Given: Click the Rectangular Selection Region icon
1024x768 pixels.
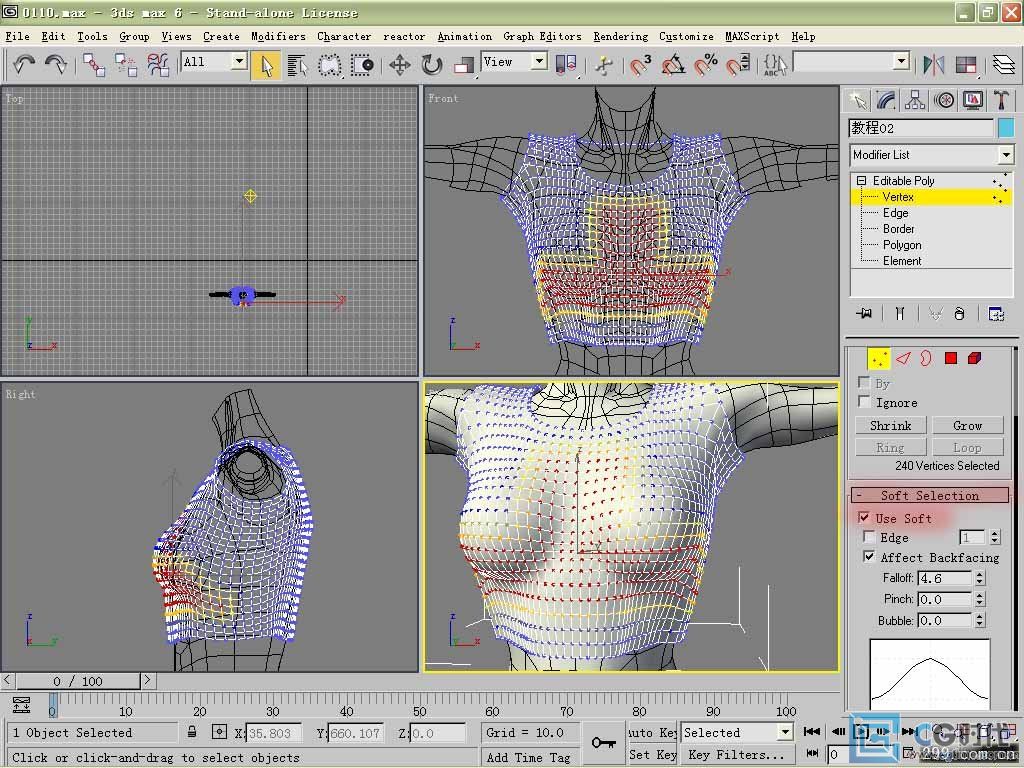Looking at the screenshot, I should (x=329, y=65).
